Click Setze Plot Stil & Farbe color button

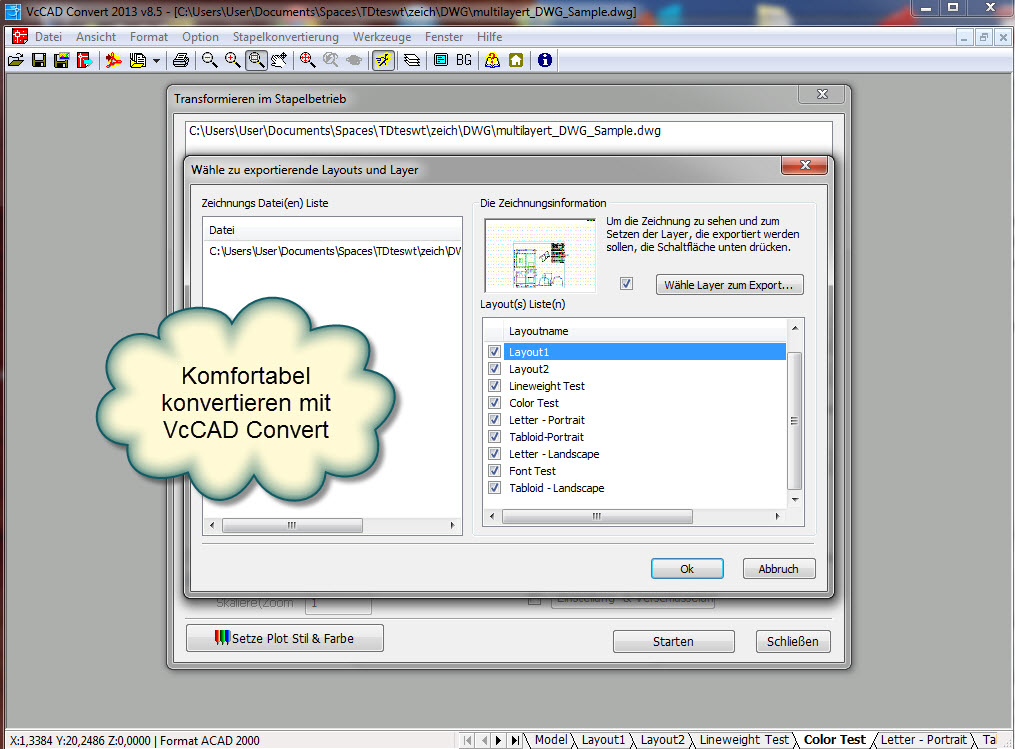click(284, 638)
